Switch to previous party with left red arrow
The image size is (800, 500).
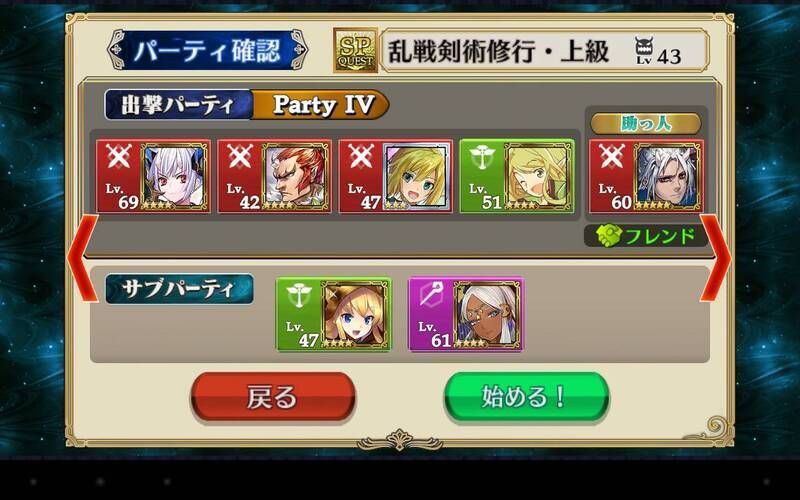[83, 258]
